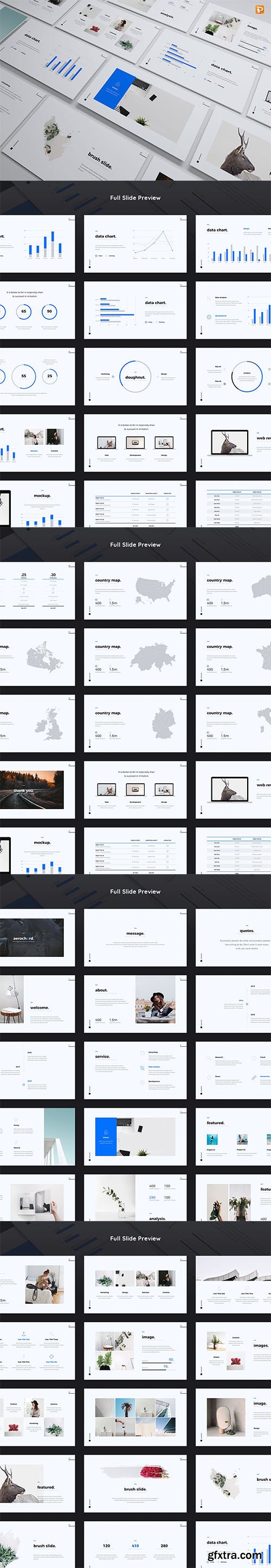Viewport: 271px width, 1568px height.
Task: Click the Full Slide Preview heading above country map slides
Action: (135, 545)
